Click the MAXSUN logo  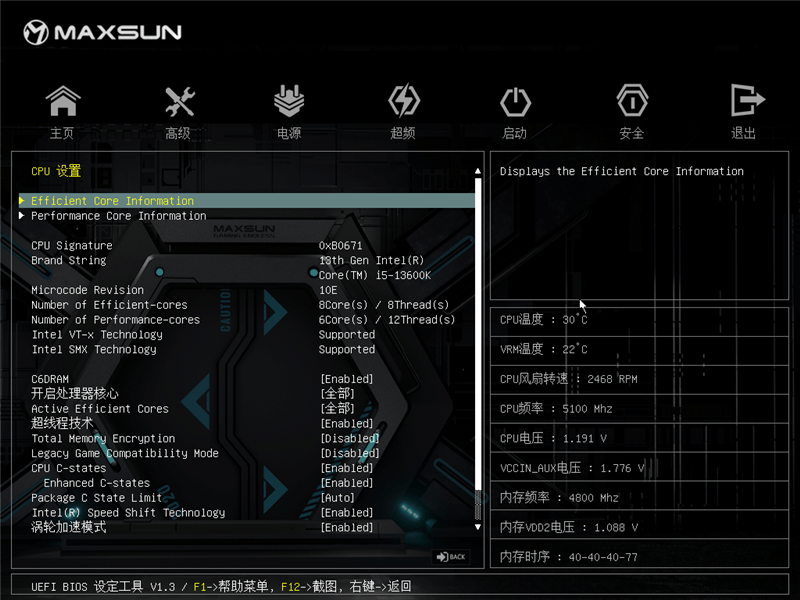click(x=103, y=32)
